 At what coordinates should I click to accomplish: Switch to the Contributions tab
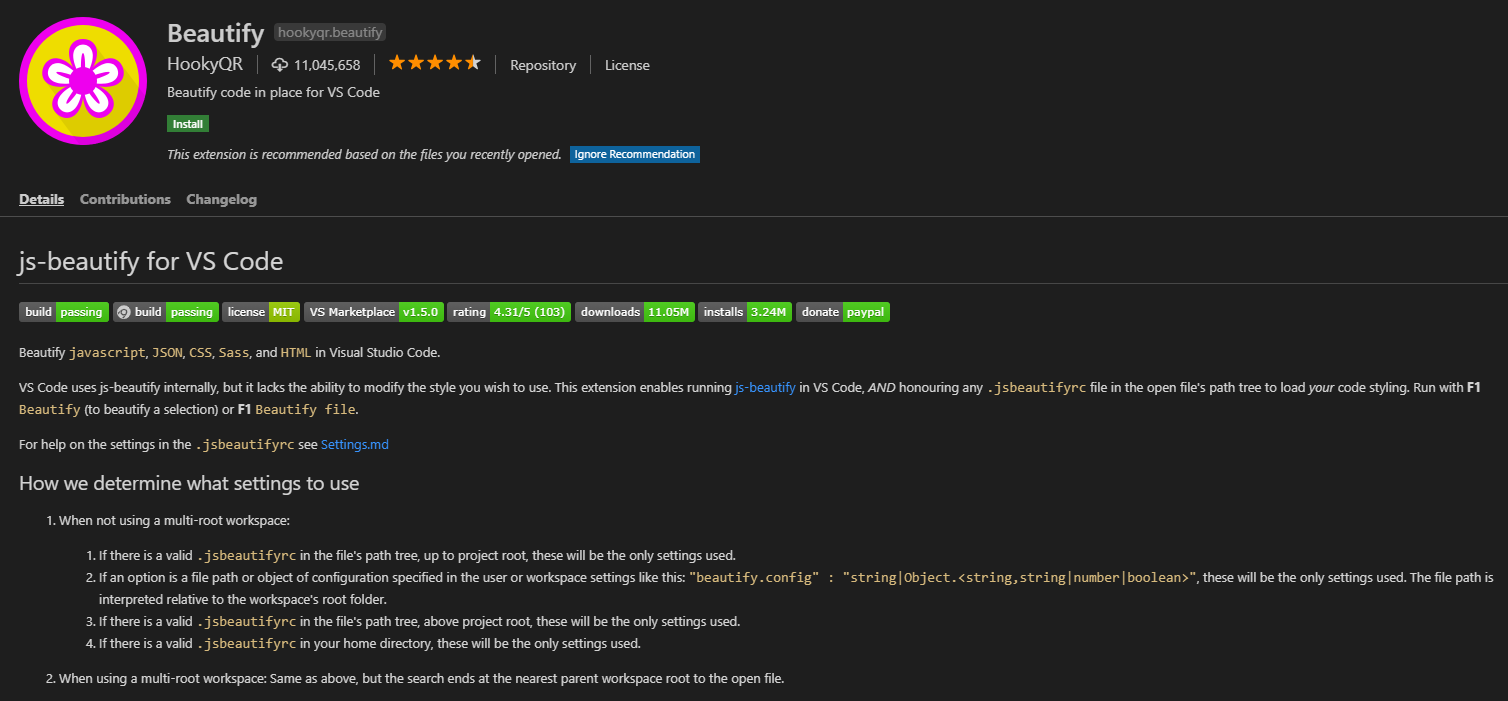coord(125,199)
